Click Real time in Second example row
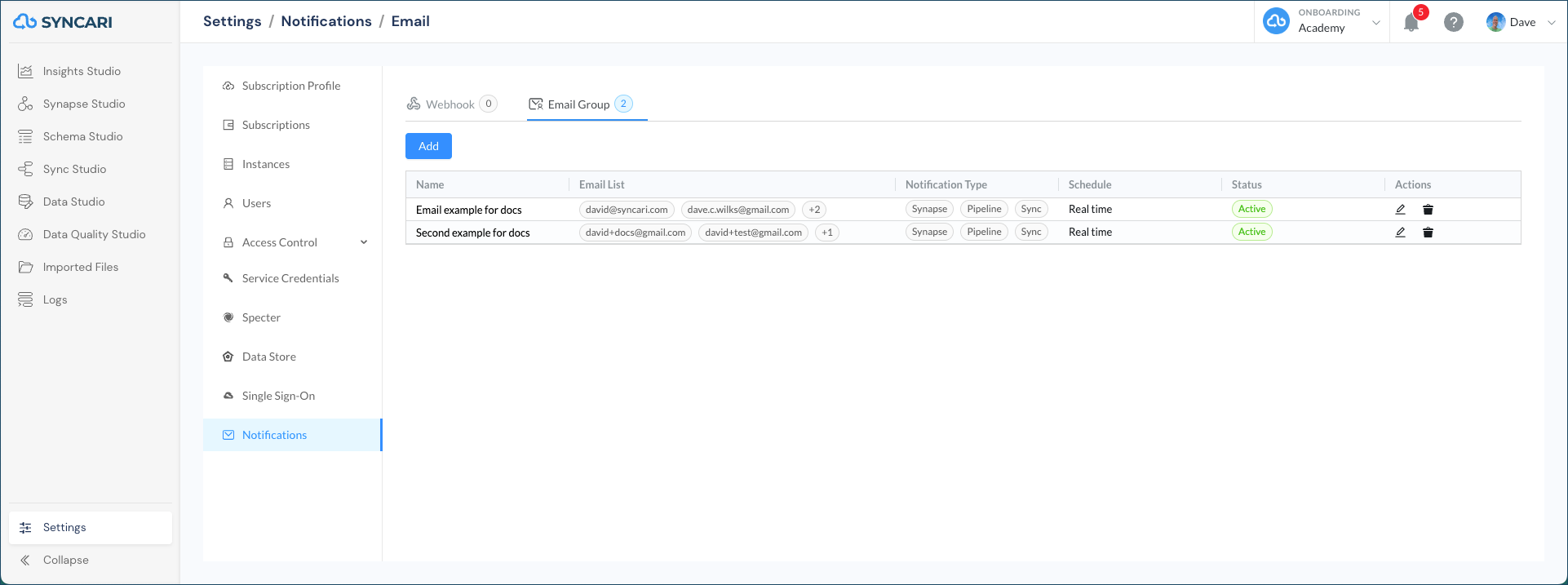The image size is (1568, 585). point(1090,233)
